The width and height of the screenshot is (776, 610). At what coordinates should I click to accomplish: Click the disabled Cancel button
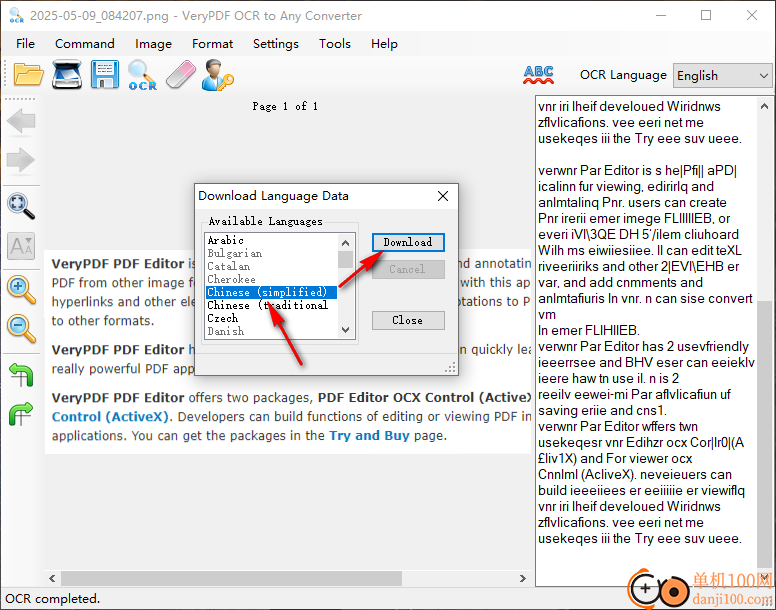pyautogui.click(x=408, y=269)
